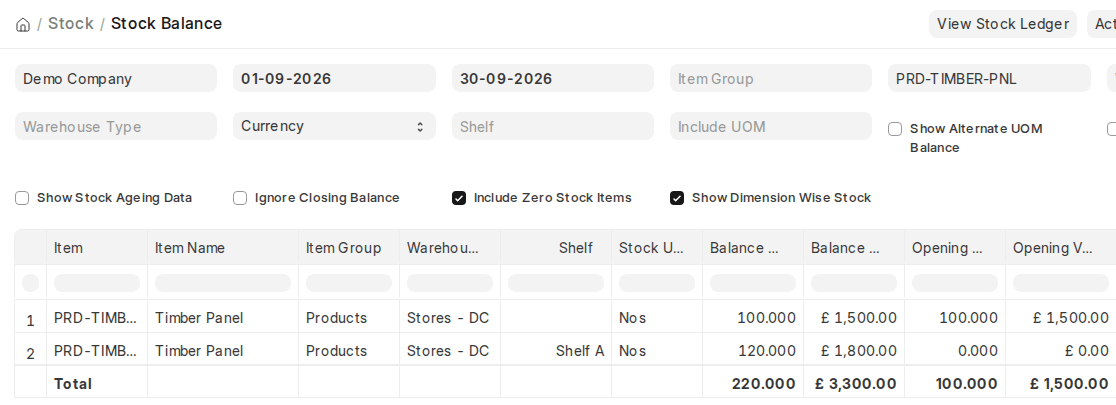Select row 2 Timber Panel name cell
Screen dimensions: 1116x405
(x=223, y=351)
